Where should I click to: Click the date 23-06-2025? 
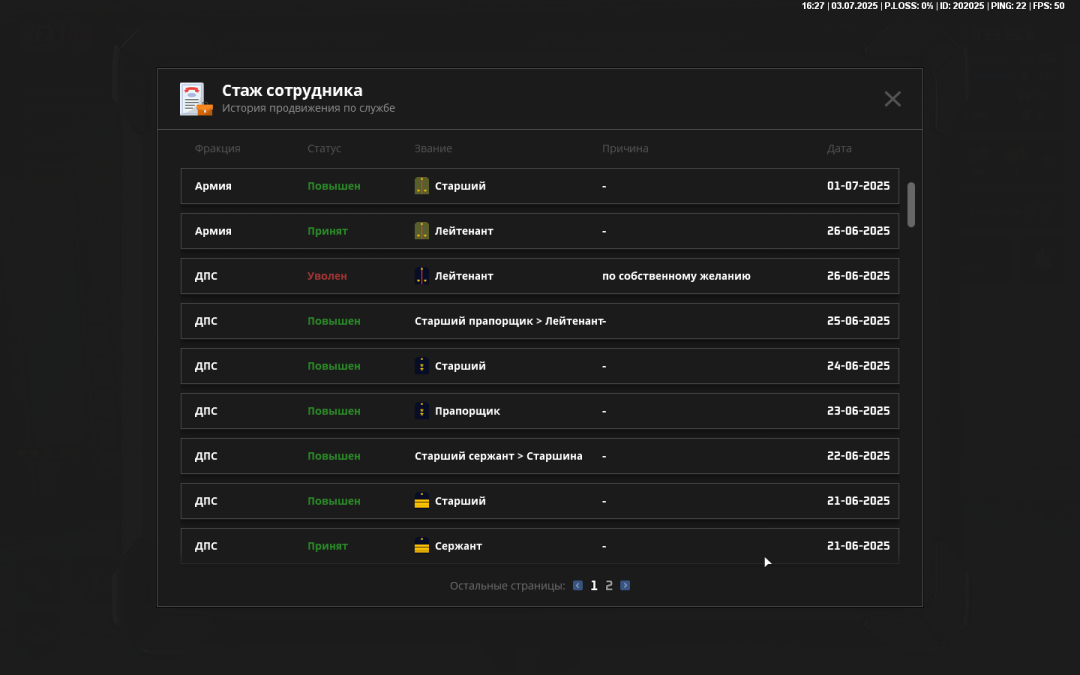click(x=858, y=411)
